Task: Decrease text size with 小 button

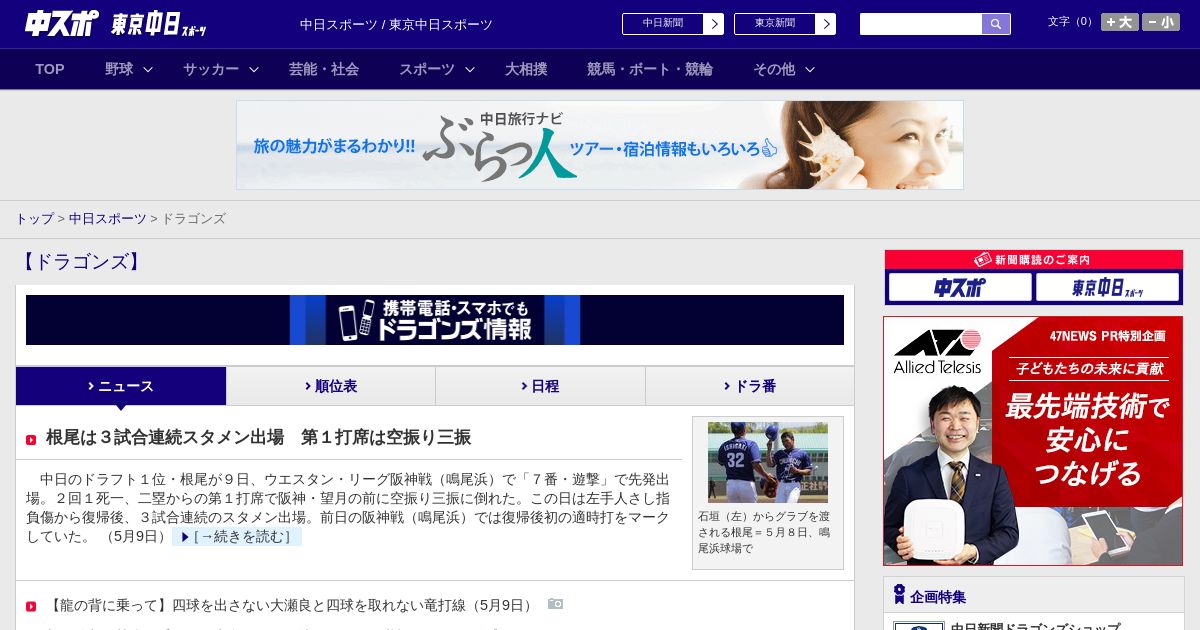Action: (x=1161, y=22)
